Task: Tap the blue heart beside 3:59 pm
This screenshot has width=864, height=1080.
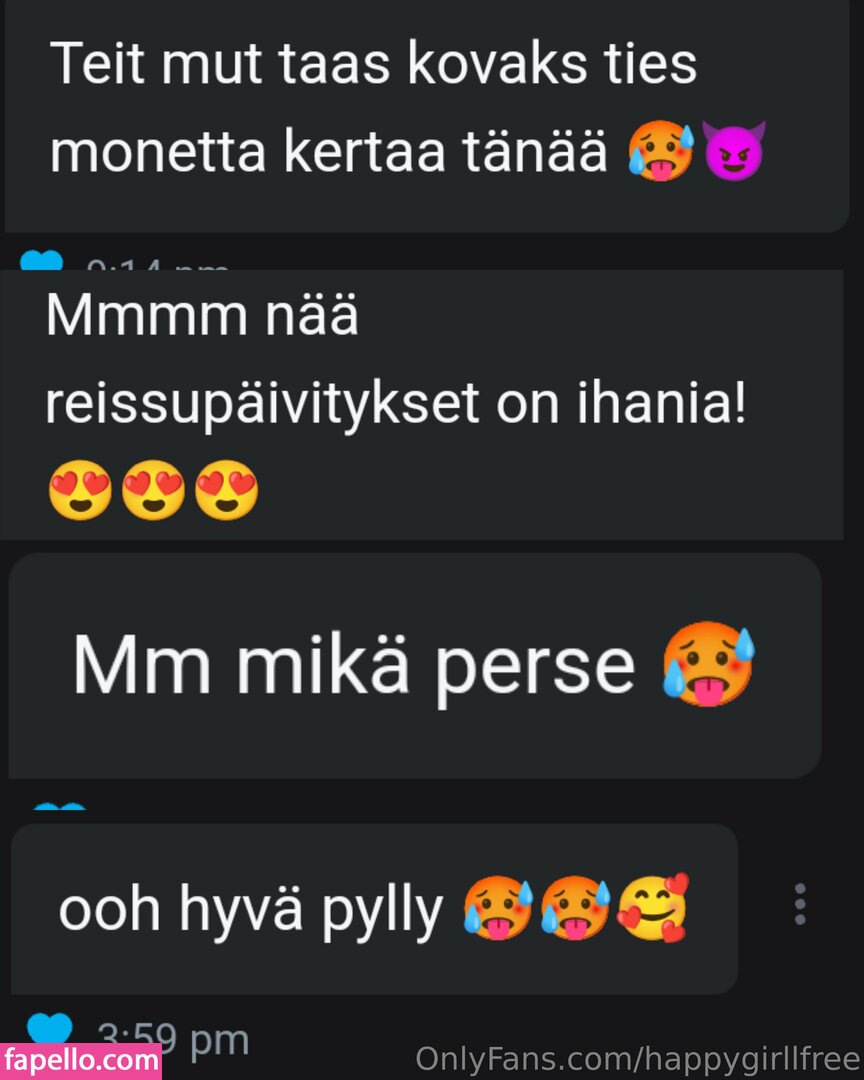Action: (50, 1028)
